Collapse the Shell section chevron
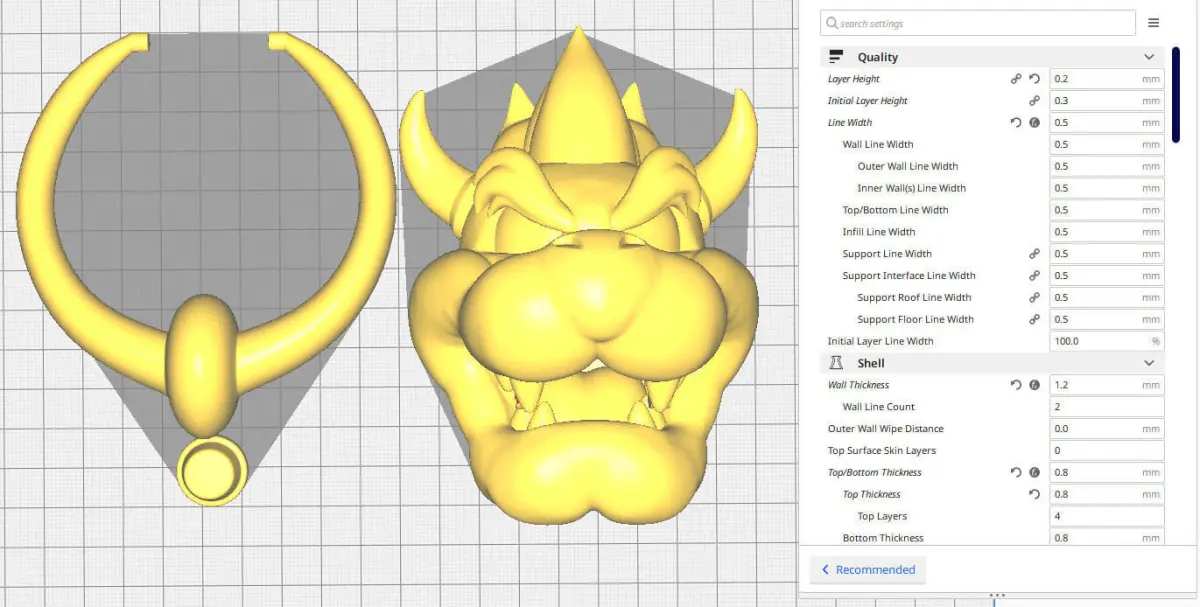This screenshot has width=1200, height=607. (1149, 363)
